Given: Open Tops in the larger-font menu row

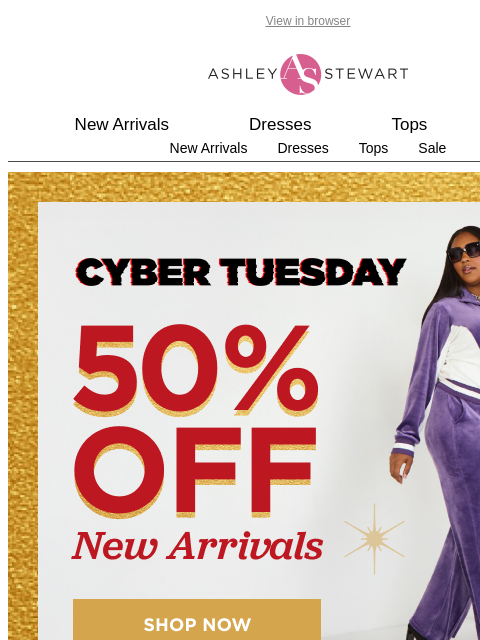Looking at the screenshot, I should (x=409, y=124).
